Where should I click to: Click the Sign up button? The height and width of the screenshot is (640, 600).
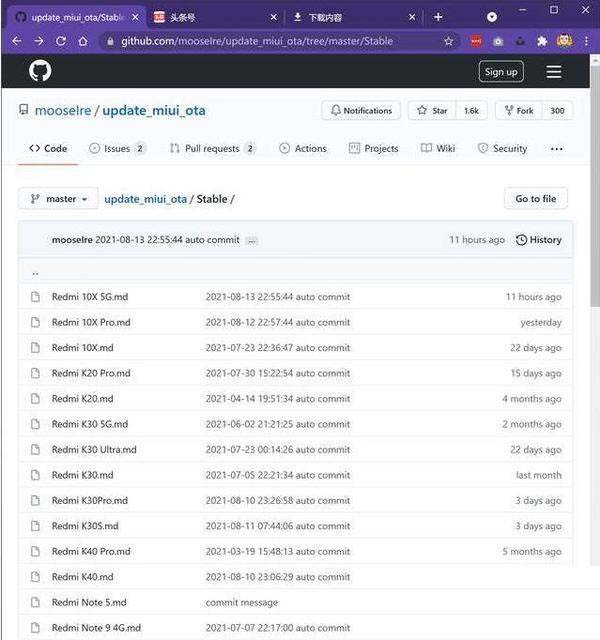[x=500, y=72]
